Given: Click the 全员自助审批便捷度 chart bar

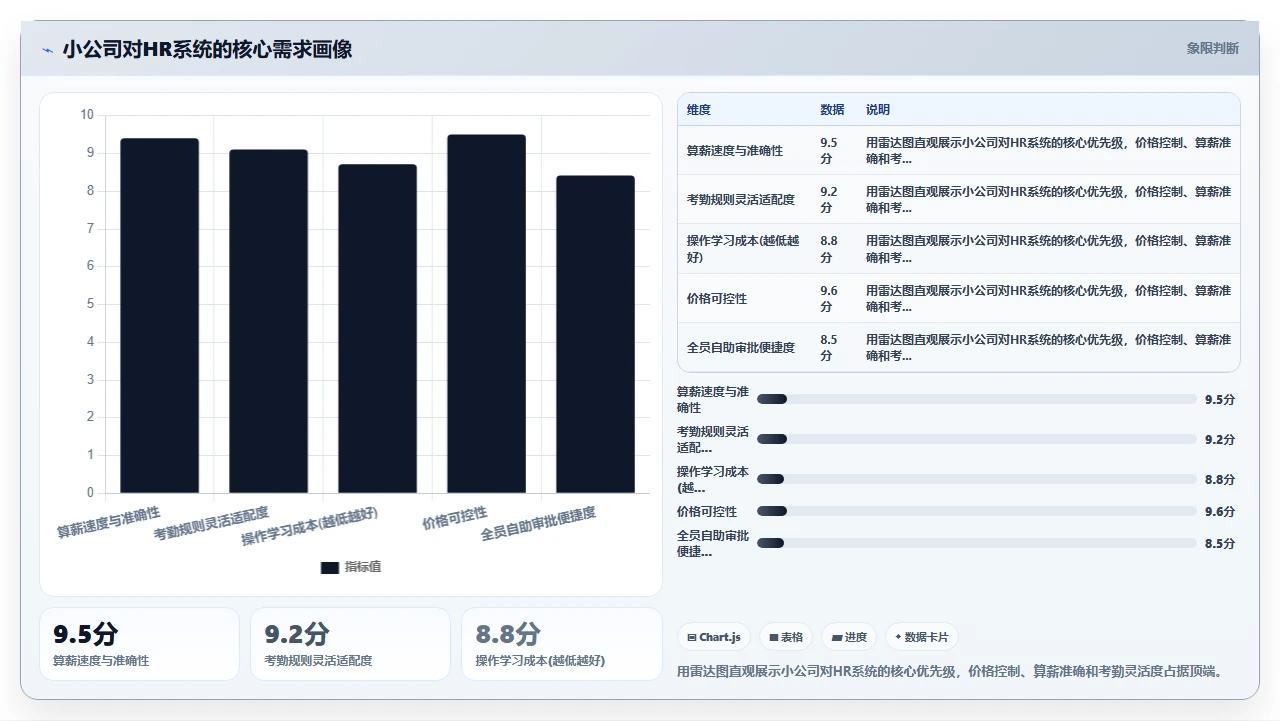Looking at the screenshot, I should [596, 334].
